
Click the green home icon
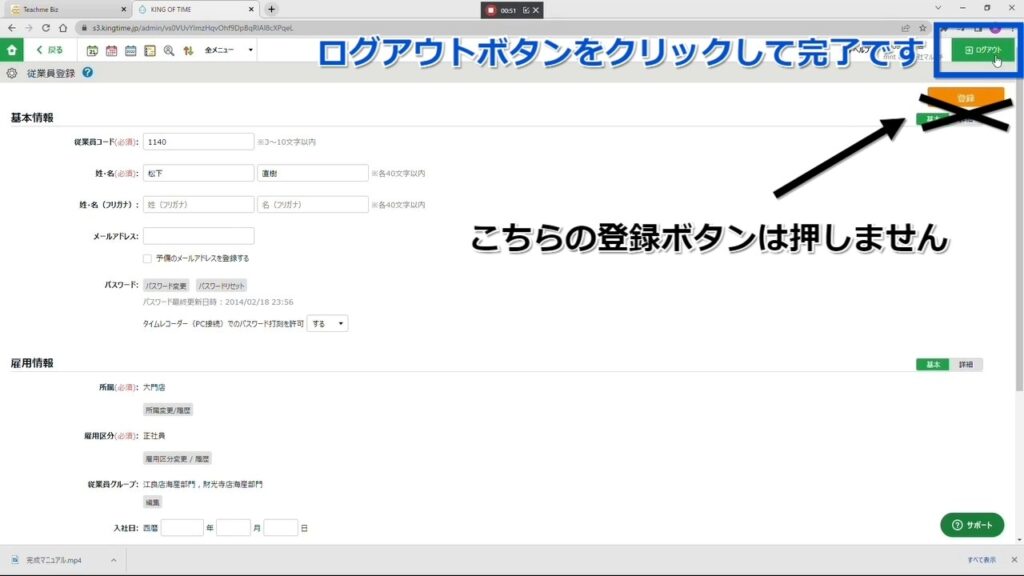point(12,49)
